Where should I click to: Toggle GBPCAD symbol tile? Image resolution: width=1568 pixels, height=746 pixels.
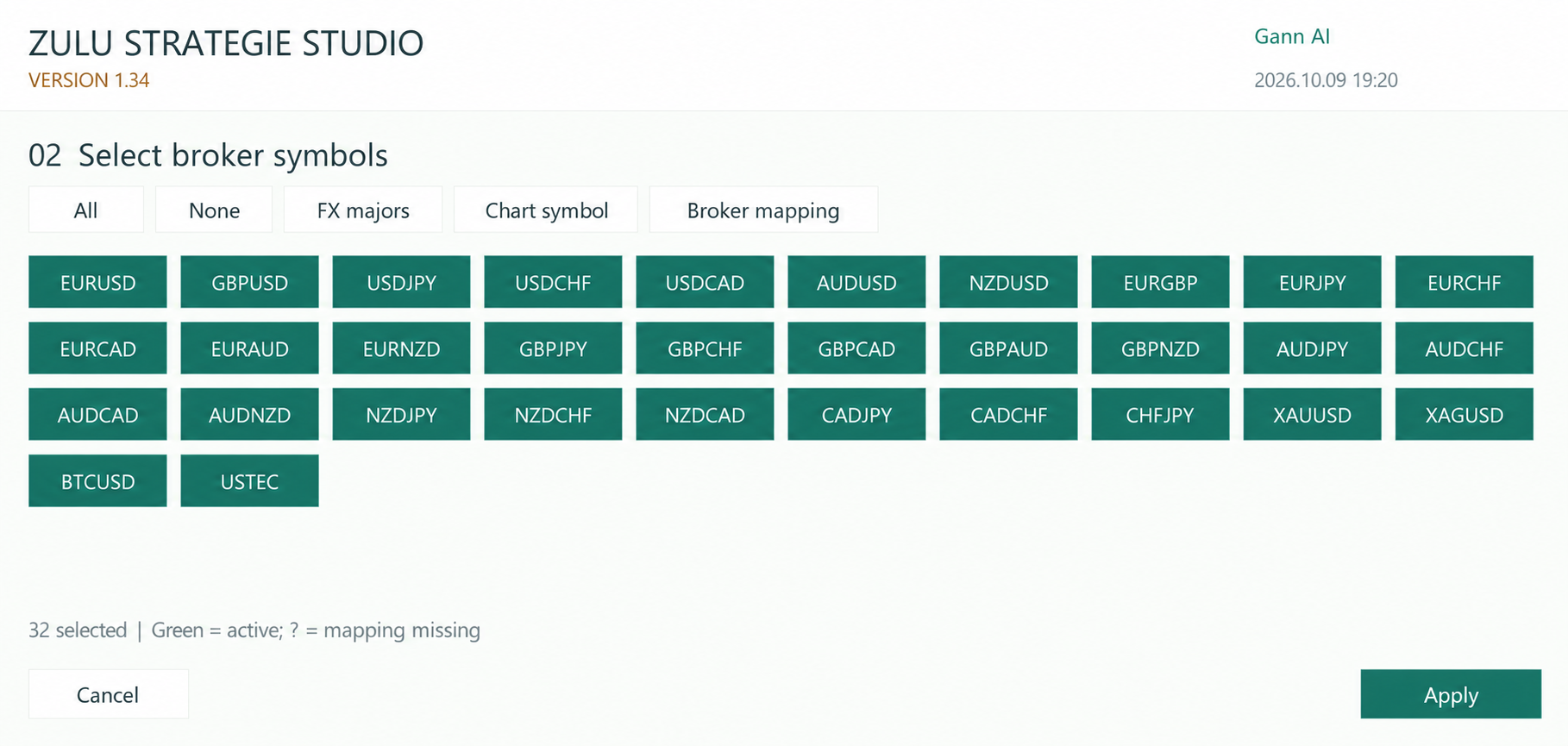[856, 348]
